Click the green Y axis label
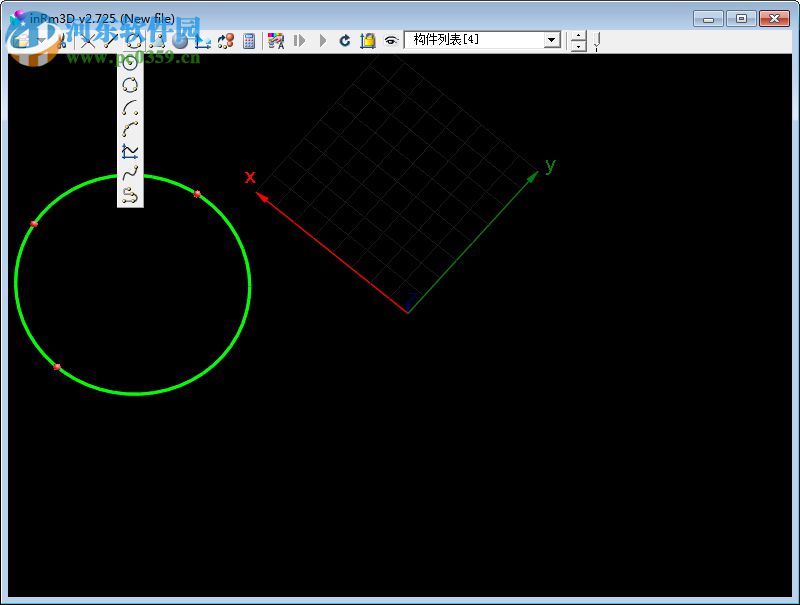The width and height of the screenshot is (800, 605). pyautogui.click(x=550, y=167)
